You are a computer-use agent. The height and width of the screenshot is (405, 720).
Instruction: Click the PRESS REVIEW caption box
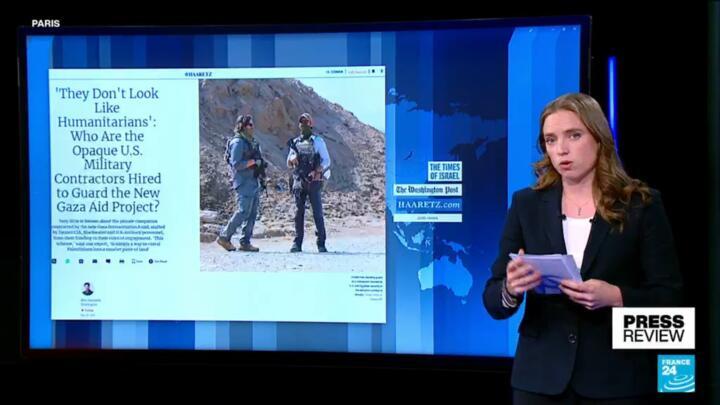point(653,328)
